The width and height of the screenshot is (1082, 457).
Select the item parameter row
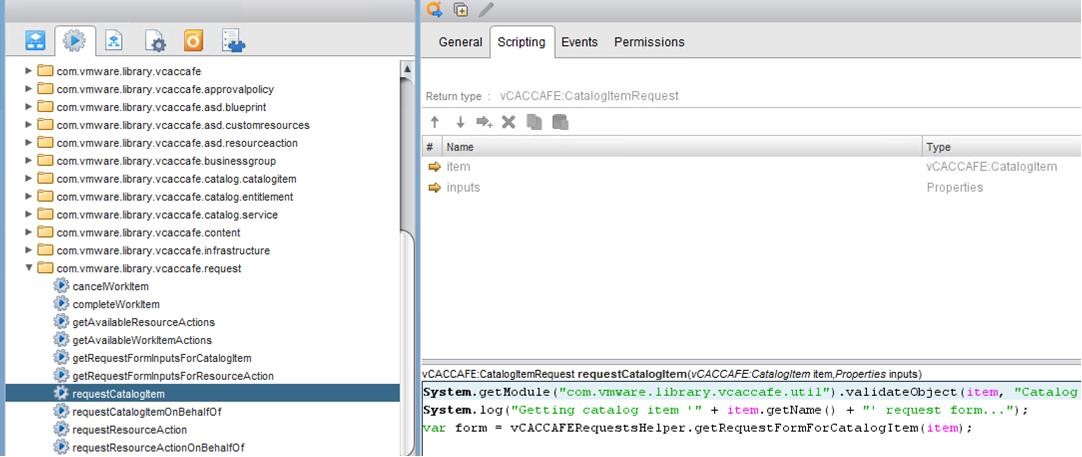(751, 166)
